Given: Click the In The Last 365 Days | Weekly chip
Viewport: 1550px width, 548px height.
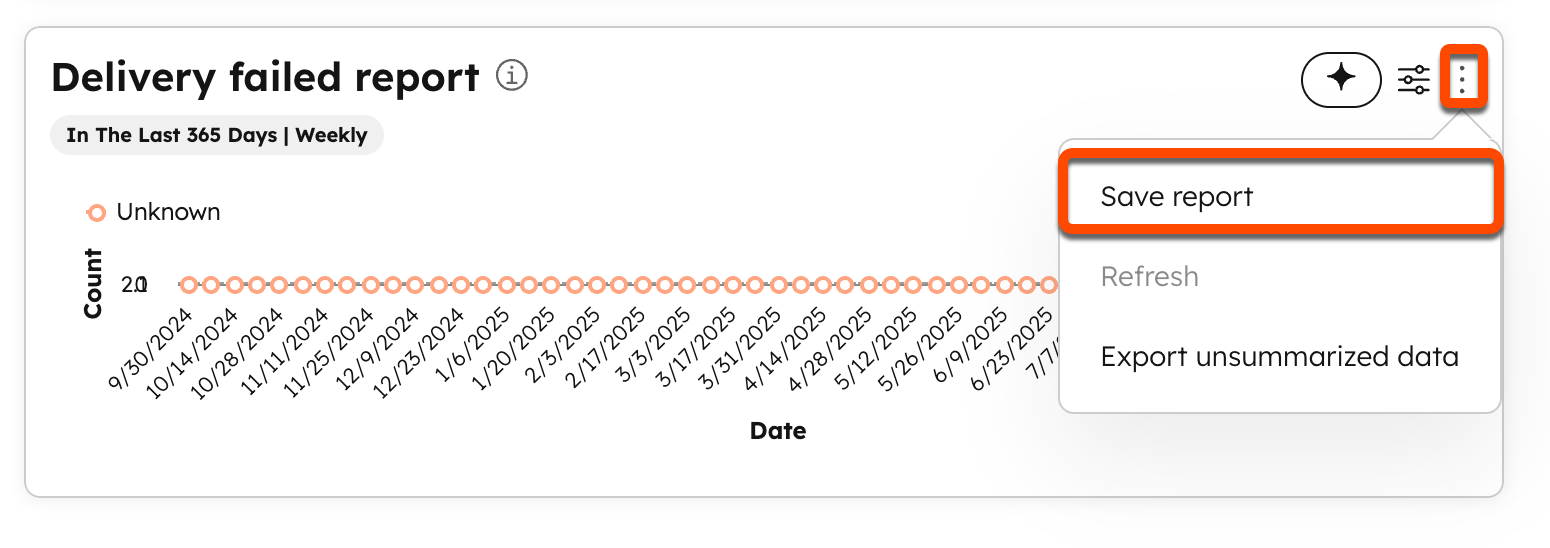Looking at the screenshot, I should point(217,135).
